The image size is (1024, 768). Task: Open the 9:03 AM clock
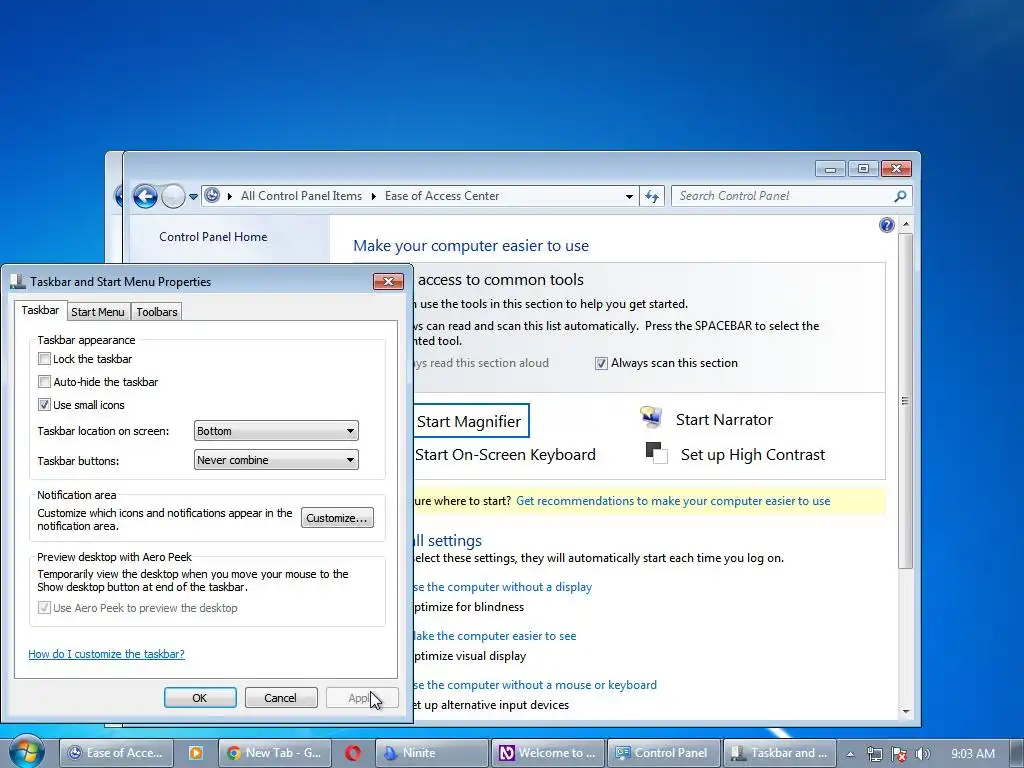point(972,754)
